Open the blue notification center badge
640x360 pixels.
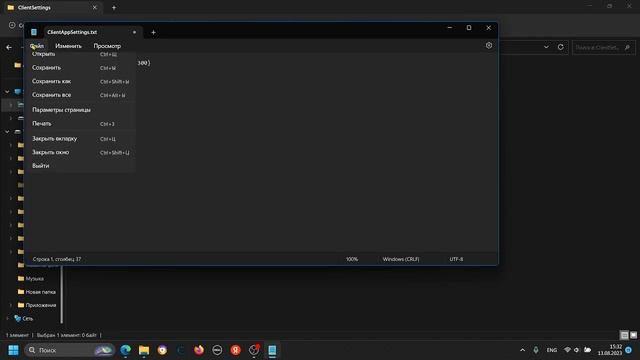click(629, 350)
